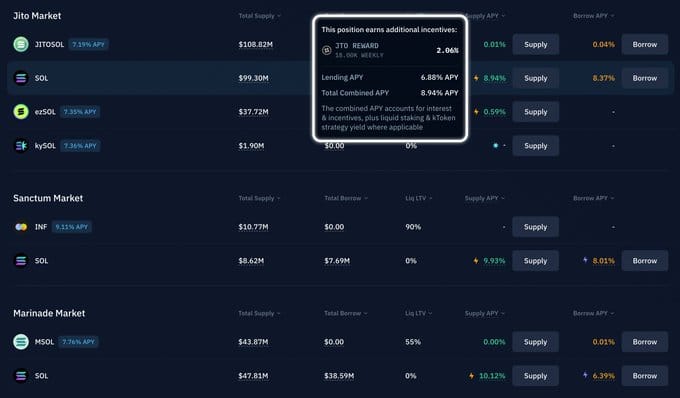This screenshot has width=680, height=398.
Task: Supply INF in Sanctum Market
Action: [535, 227]
